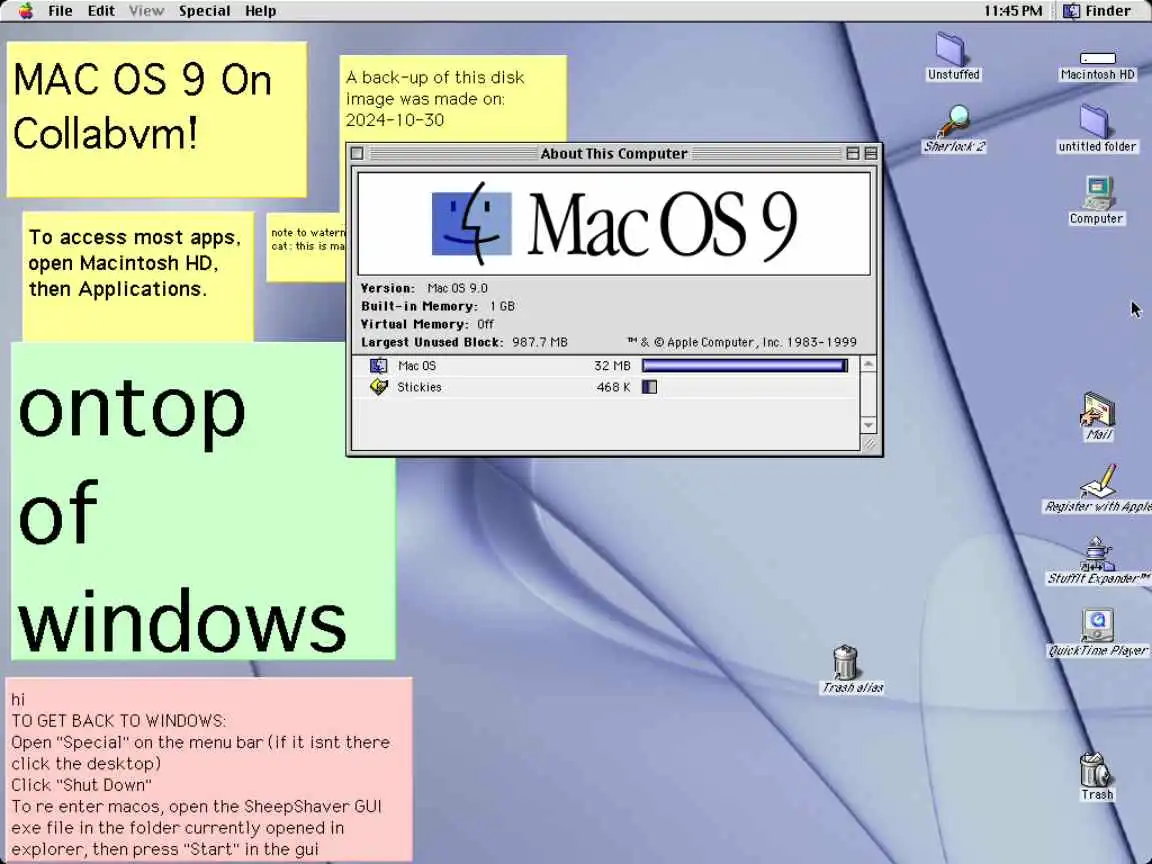Click the Mac OS icon in memory list
1152x864 pixels.
[378, 365]
